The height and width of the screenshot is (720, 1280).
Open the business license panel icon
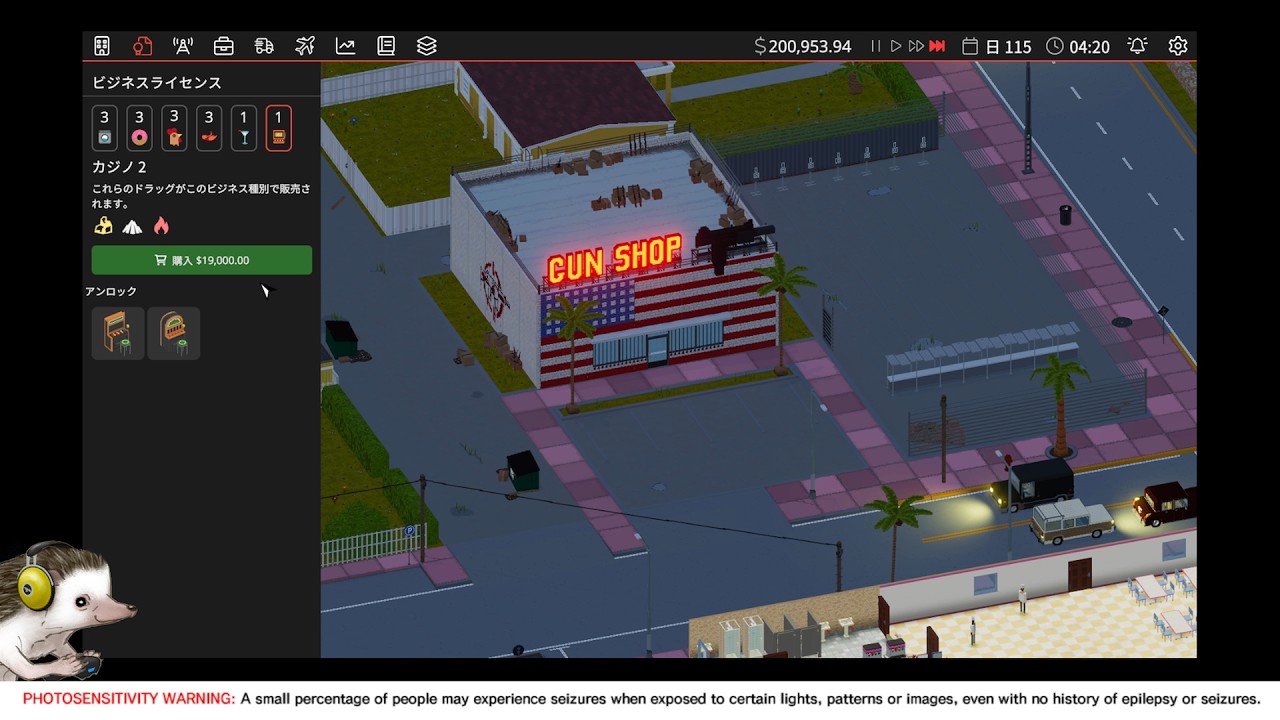pyautogui.click(x=142, y=46)
